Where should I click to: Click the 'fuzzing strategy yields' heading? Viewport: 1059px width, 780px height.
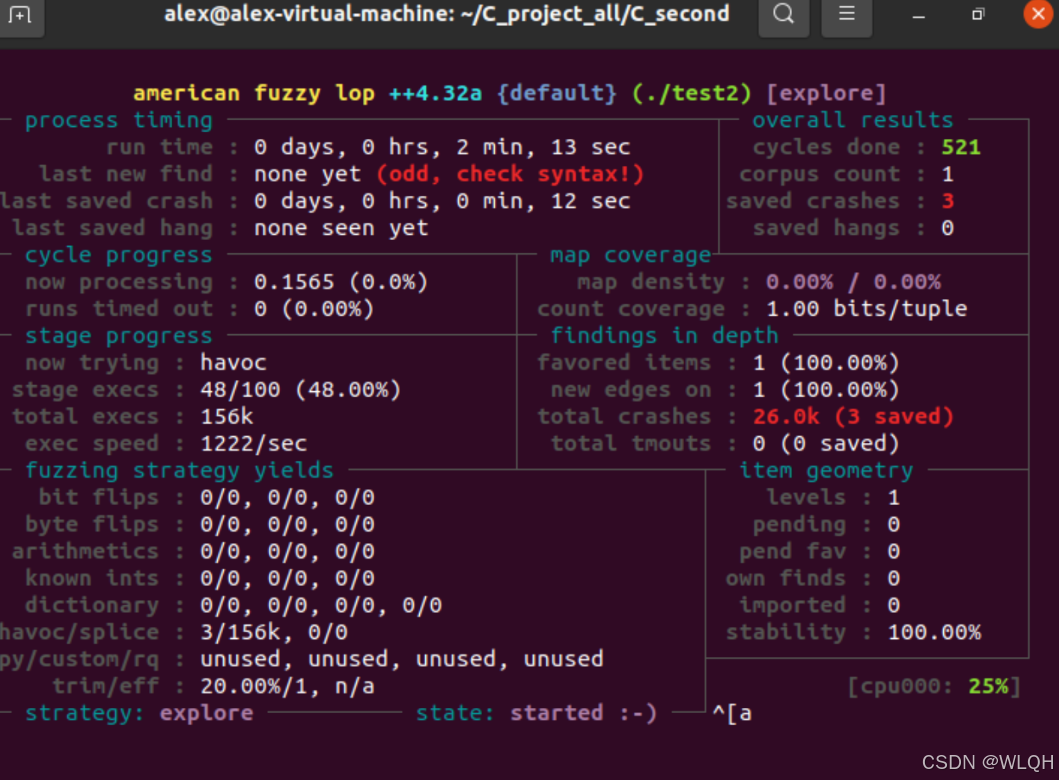180,471
